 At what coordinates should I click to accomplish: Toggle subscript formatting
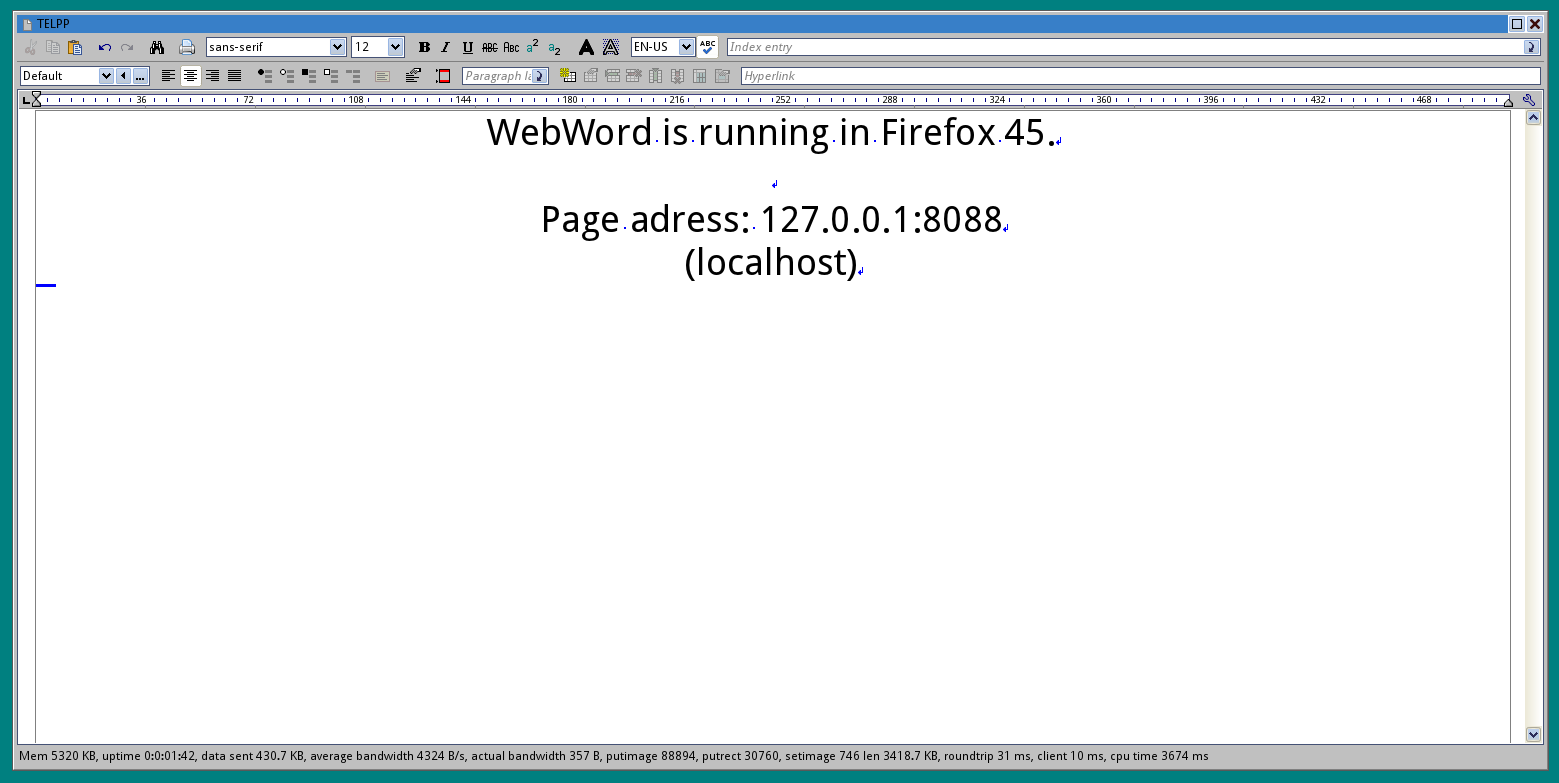[555, 47]
